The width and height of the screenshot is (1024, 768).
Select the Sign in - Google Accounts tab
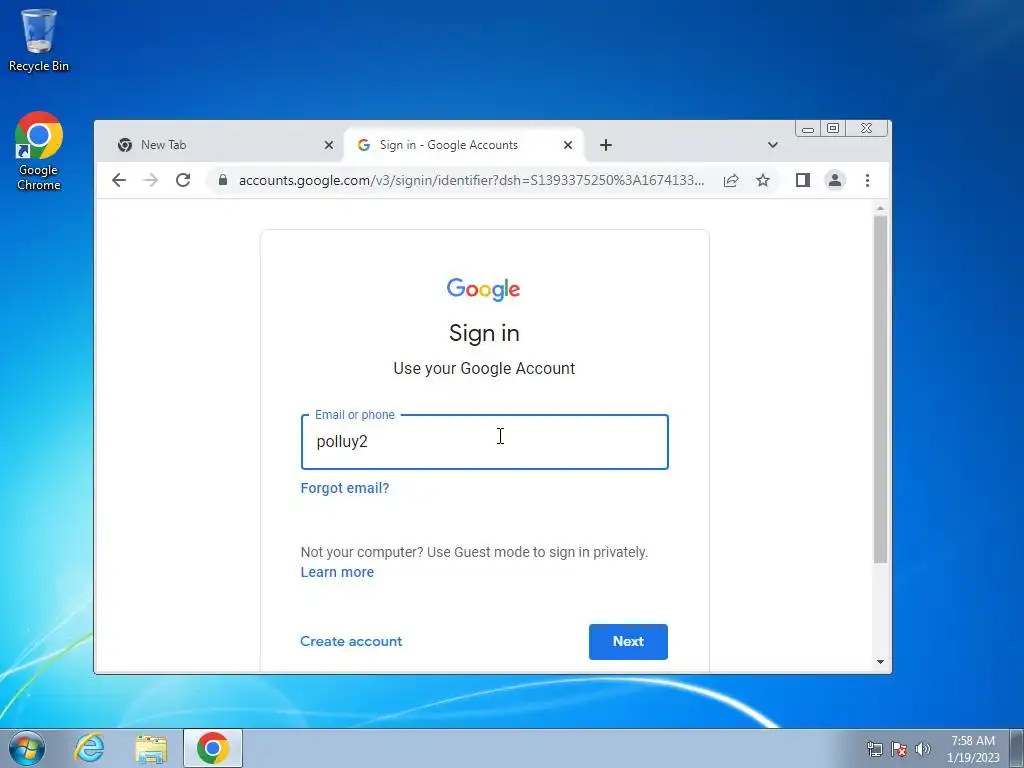point(464,145)
